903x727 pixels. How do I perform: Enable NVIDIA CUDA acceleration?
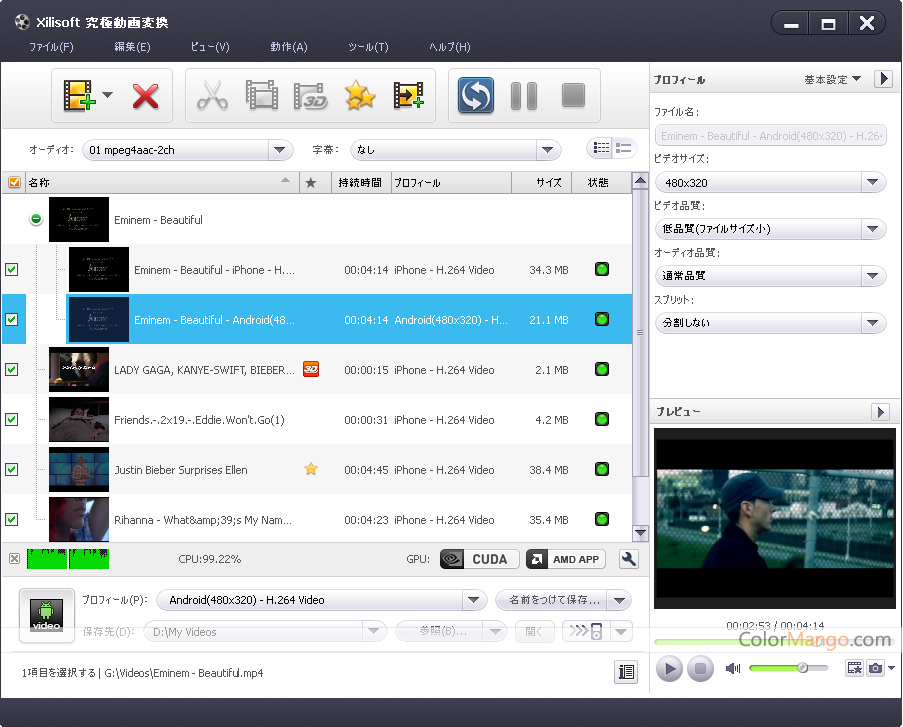[x=479, y=559]
